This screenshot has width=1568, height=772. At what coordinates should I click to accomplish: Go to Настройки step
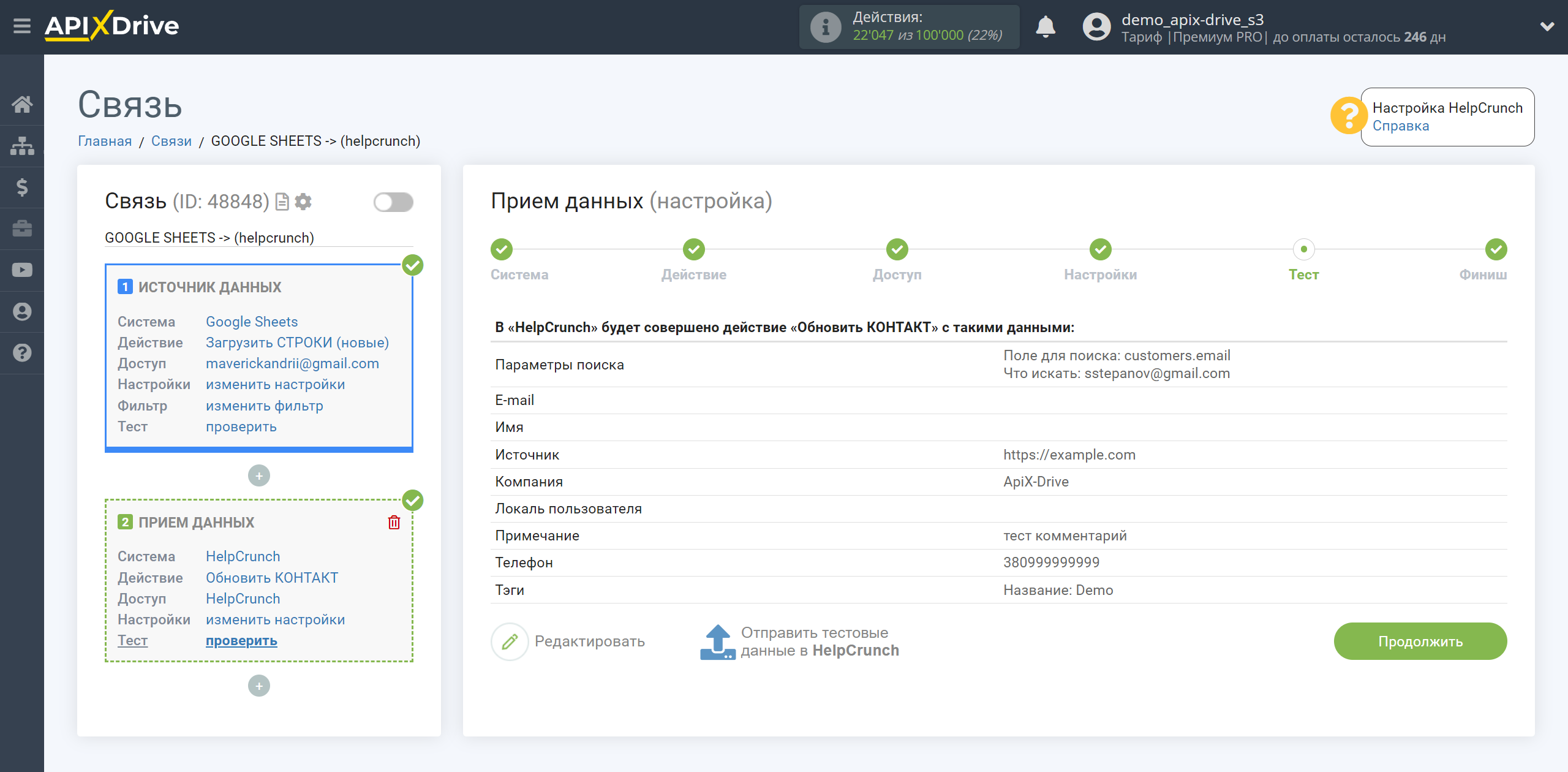1100,249
